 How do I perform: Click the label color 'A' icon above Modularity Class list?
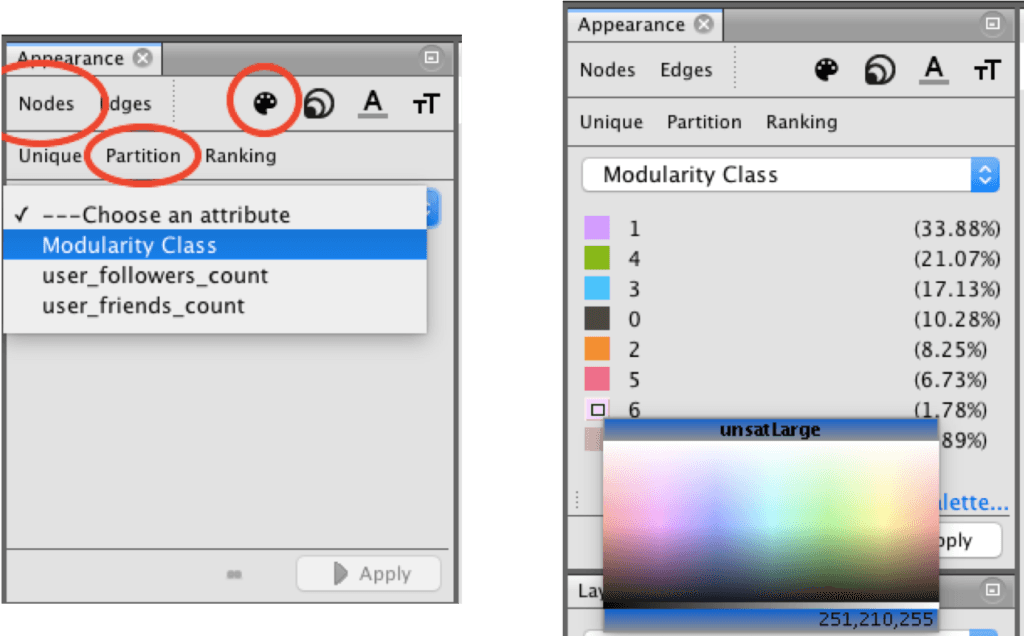[x=933, y=69]
